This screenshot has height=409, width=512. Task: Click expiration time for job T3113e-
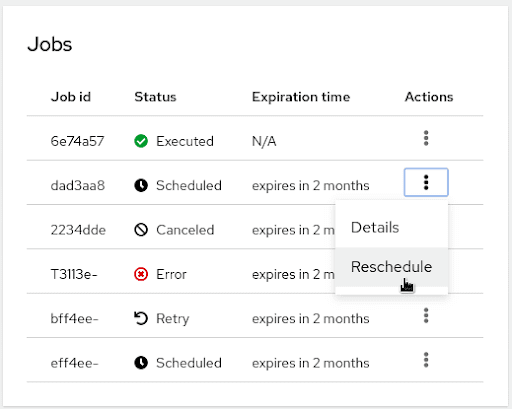click(293, 274)
